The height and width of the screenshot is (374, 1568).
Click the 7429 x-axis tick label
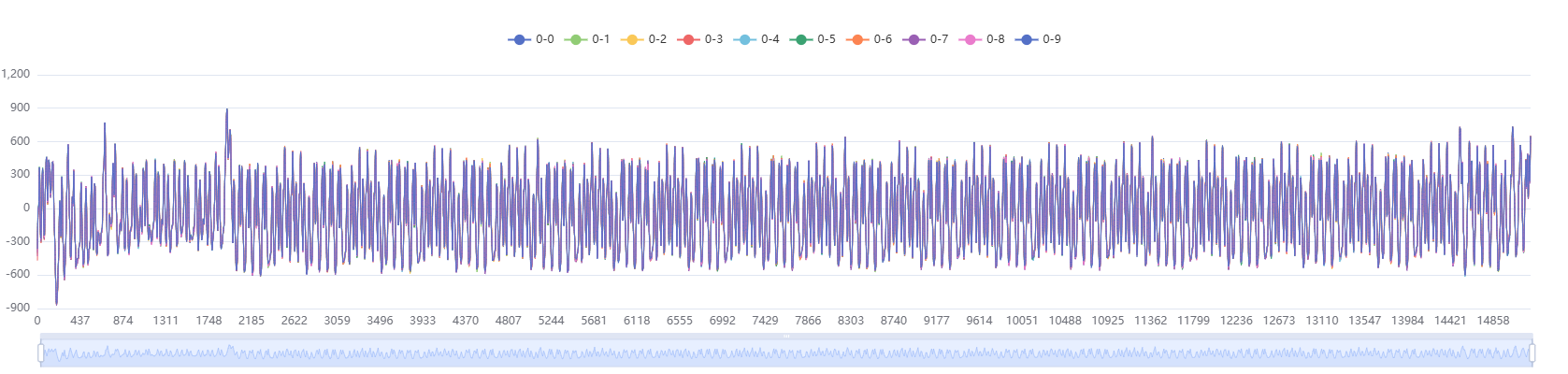coord(765,321)
